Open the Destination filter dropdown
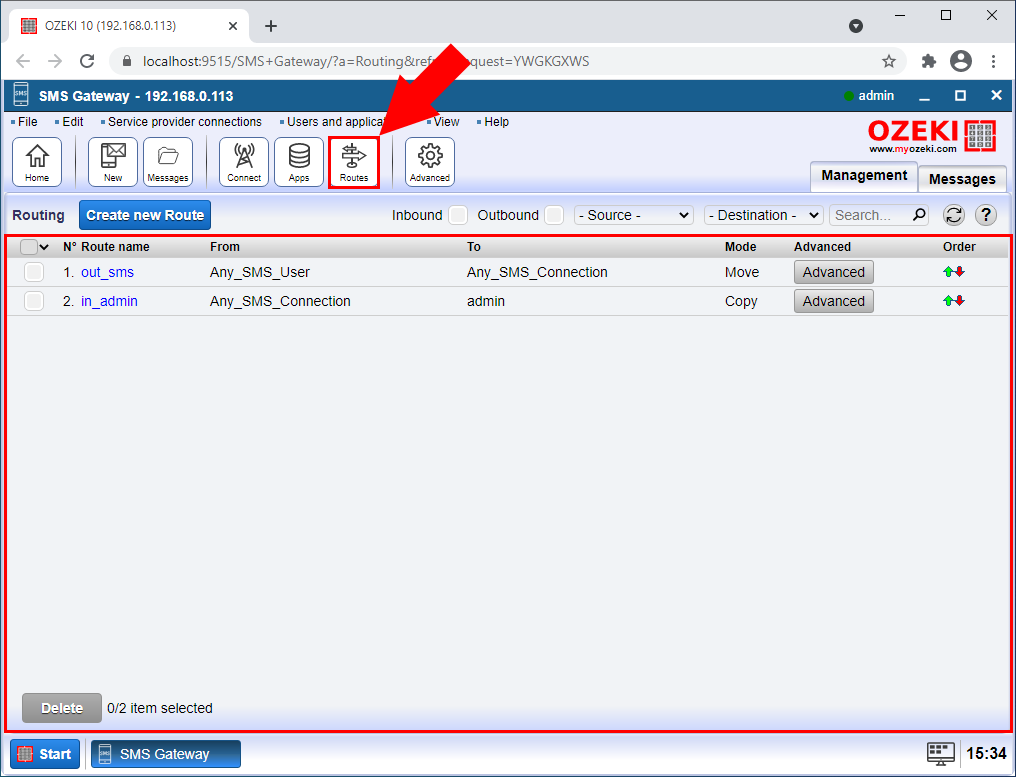This screenshot has height=777, width=1016. click(x=763, y=215)
